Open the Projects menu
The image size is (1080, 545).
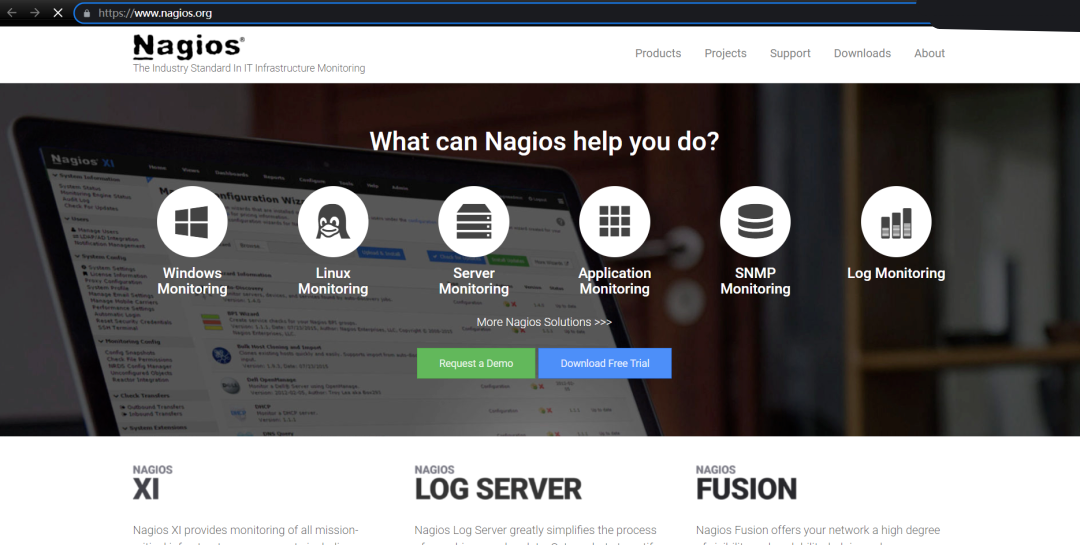pos(725,53)
